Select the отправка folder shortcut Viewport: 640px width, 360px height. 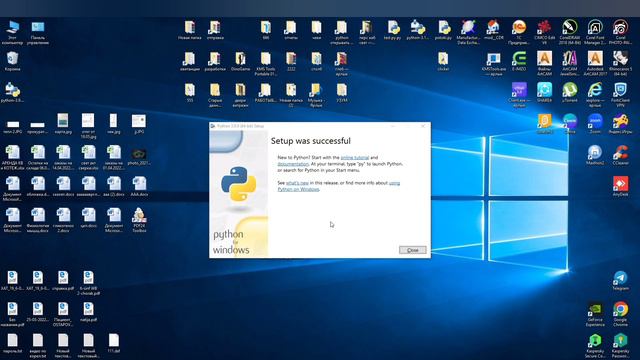coord(215,30)
